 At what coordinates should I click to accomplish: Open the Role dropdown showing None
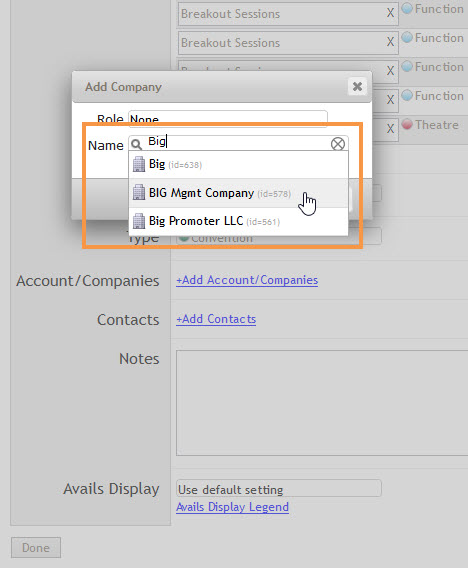click(x=228, y=118)
